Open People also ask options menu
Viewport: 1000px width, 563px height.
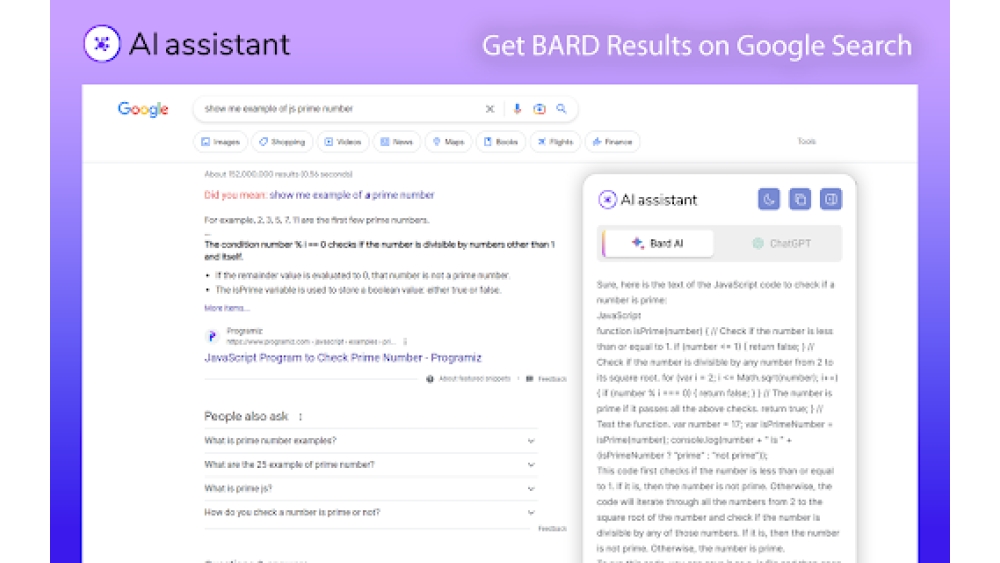tap(300, 417)
